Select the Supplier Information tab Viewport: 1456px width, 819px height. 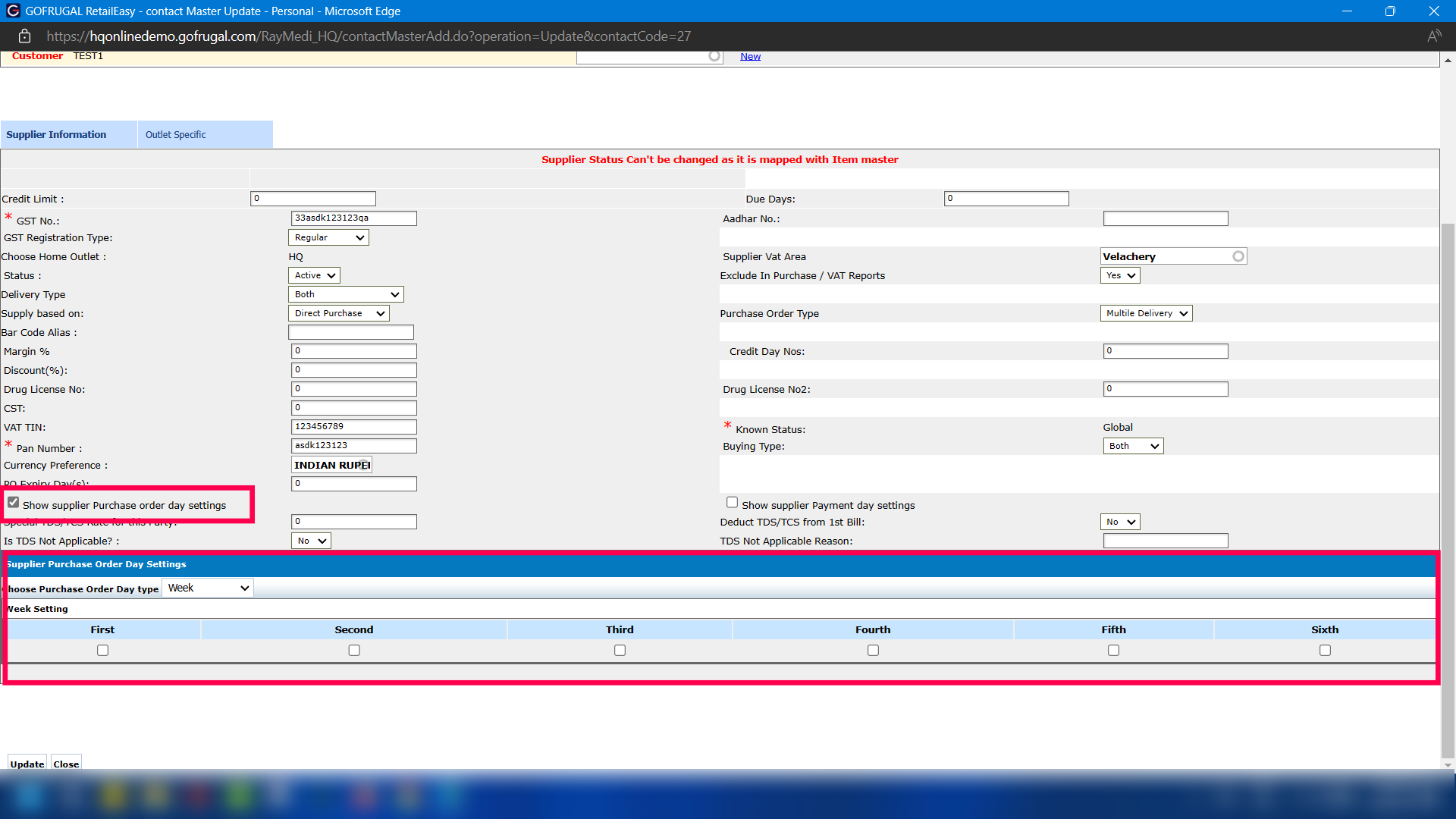[56, 134]
